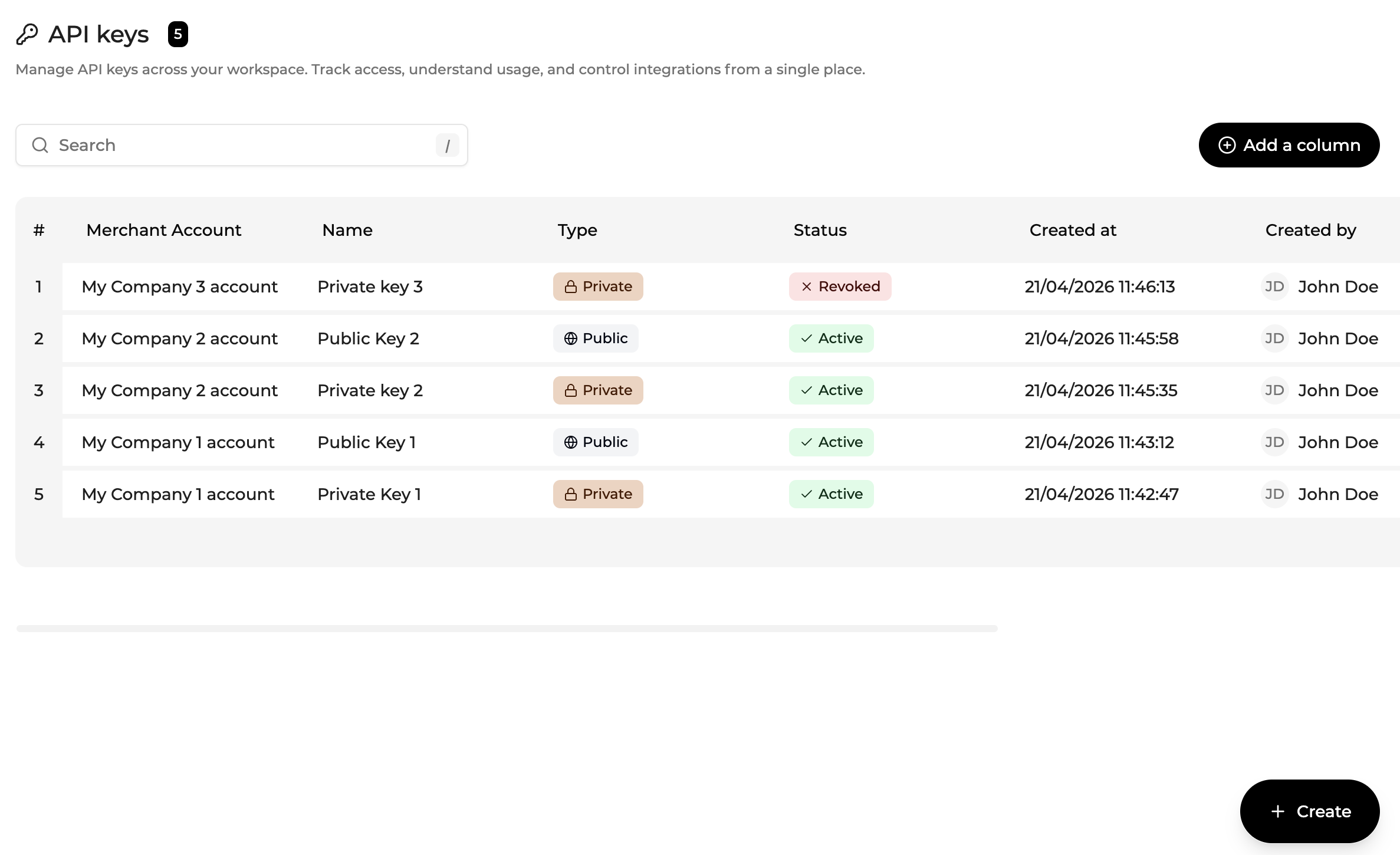Click the Type column header
This screenshot has height=855, width=1400.
click(577, 230)
